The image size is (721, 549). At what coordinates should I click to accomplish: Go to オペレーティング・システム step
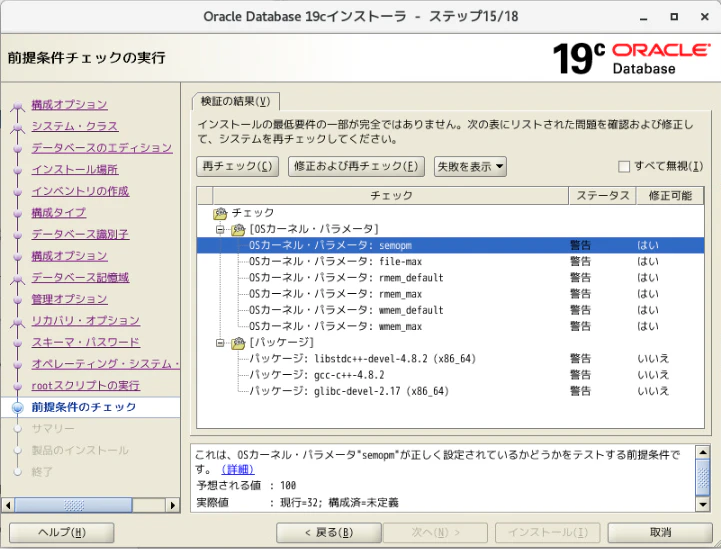(105, 364)
